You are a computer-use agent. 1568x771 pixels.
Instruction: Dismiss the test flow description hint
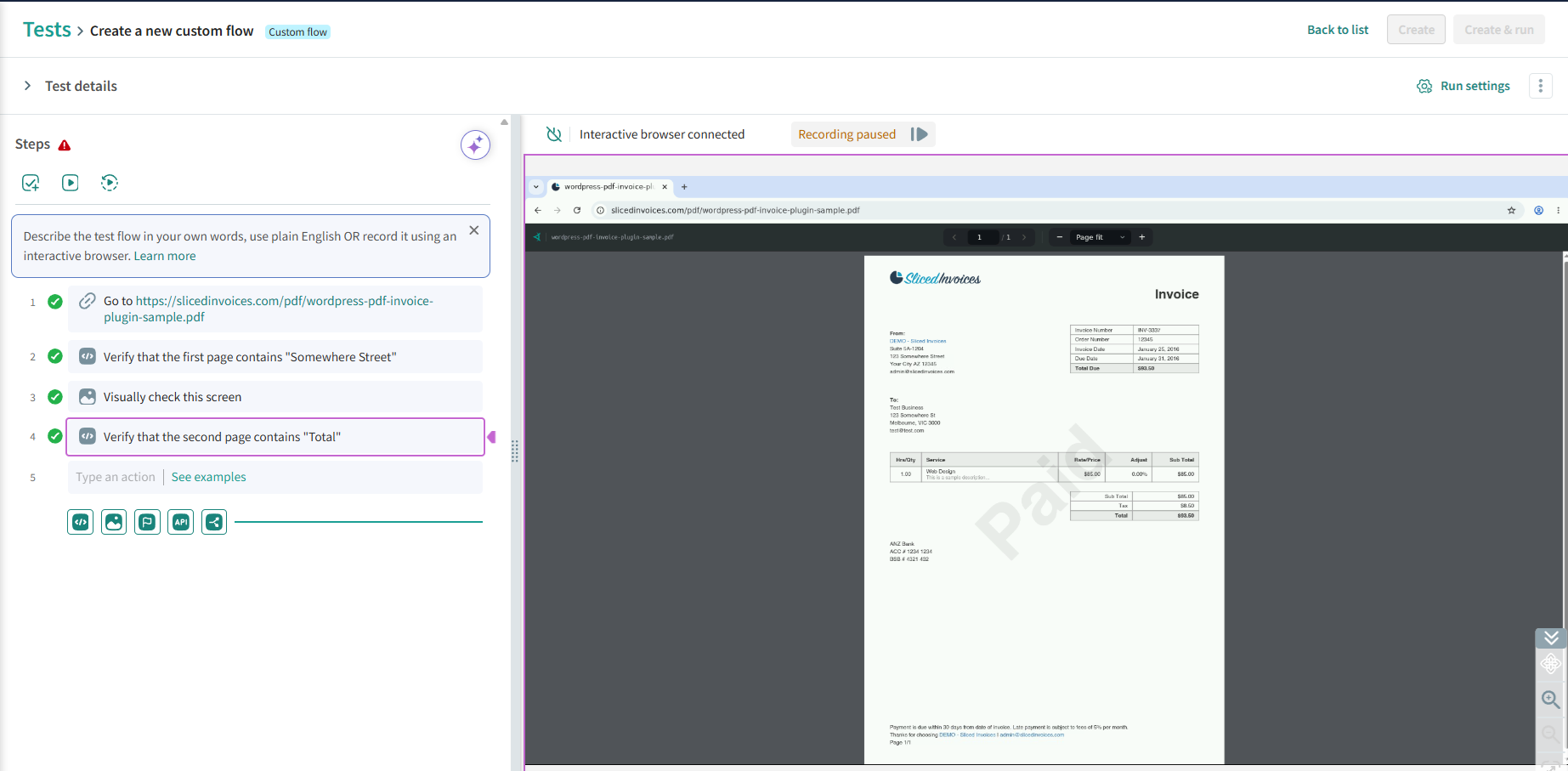474,230
